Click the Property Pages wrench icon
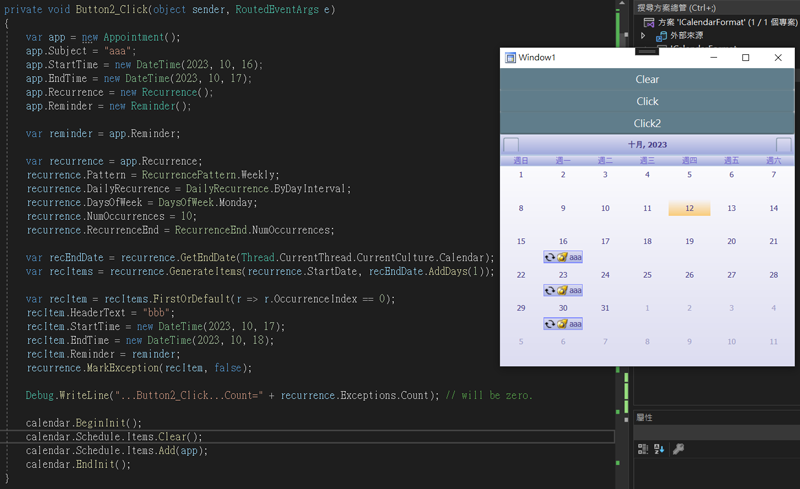 [x=678, y=449]
